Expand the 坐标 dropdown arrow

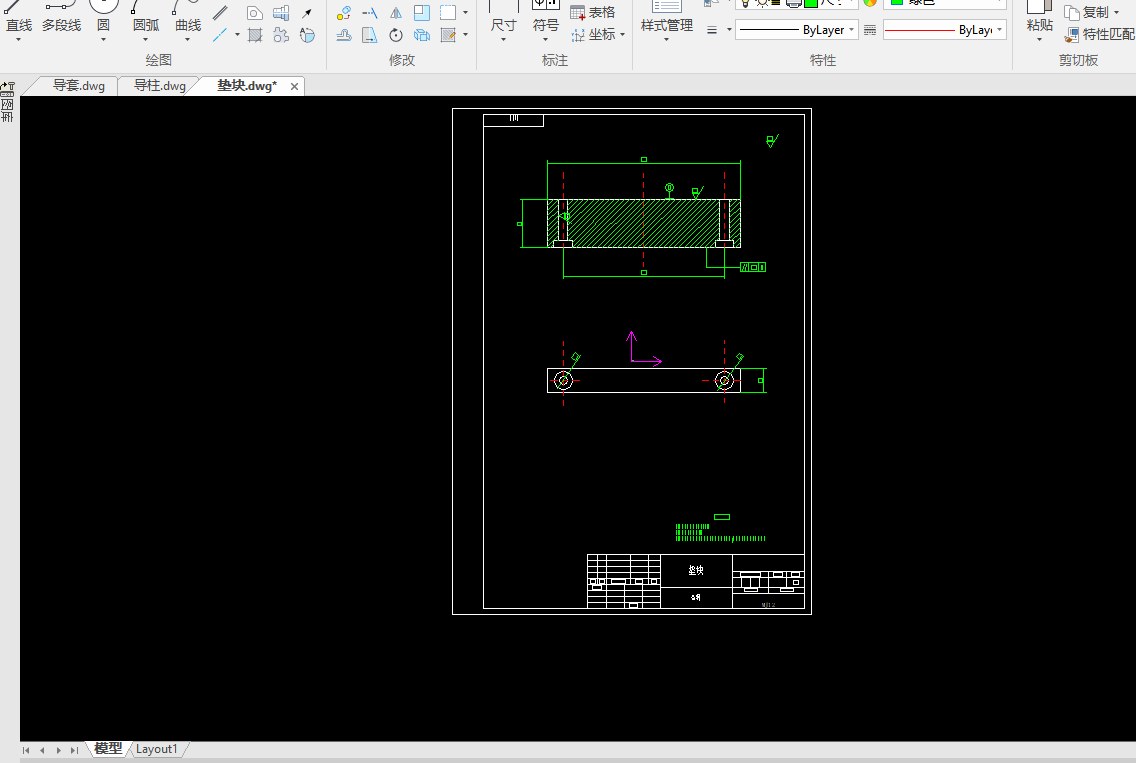(622, 35)
